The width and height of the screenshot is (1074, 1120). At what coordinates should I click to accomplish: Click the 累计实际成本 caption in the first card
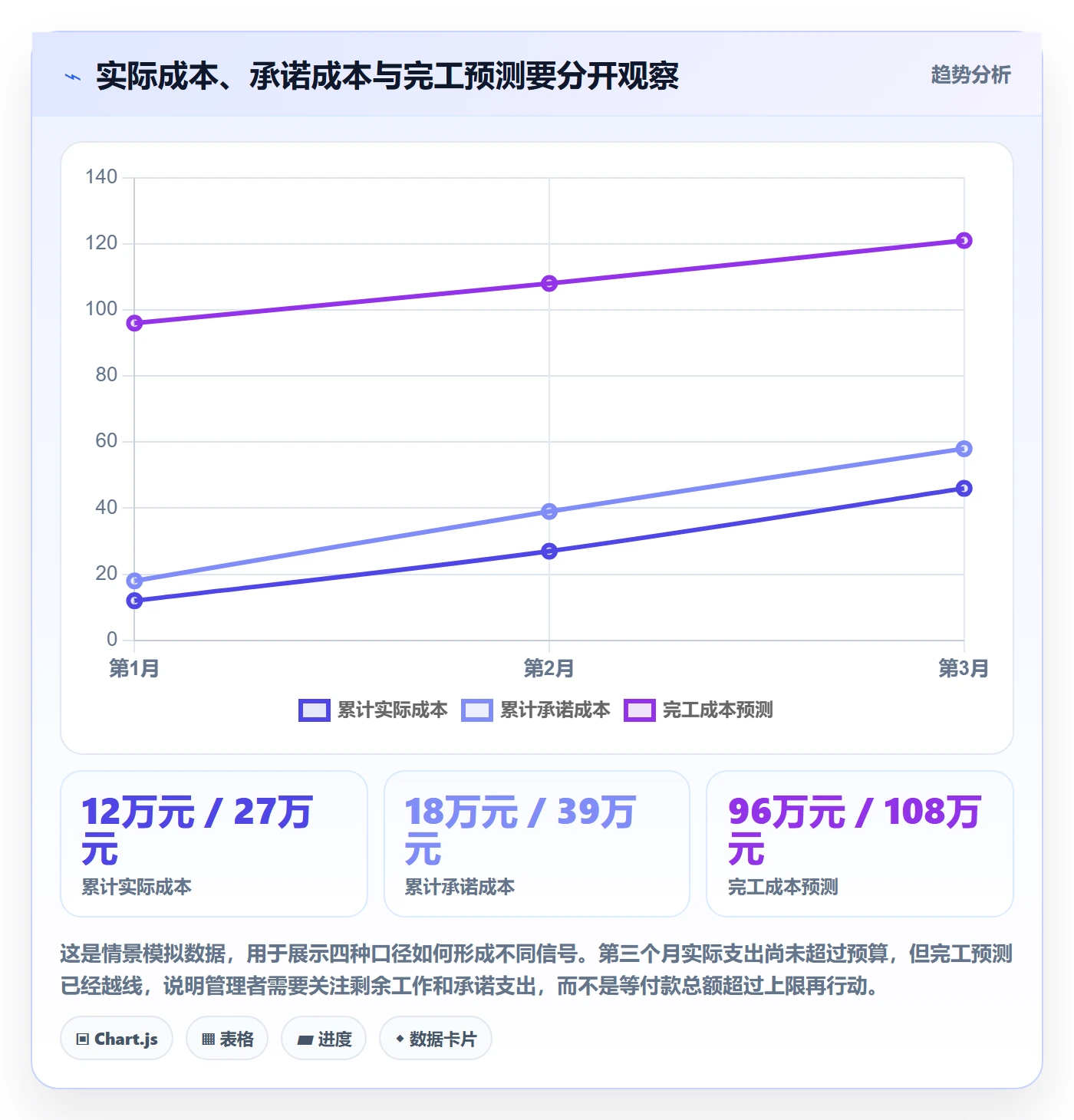coord(137,887)
